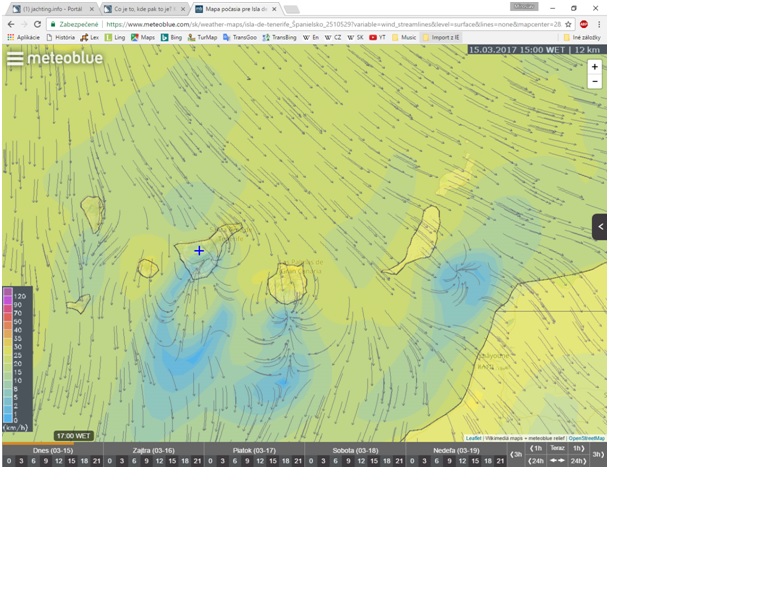Switch to the 'Co je to, kde pak to je?' tab
The width and height of the screenshot is (768, 614).
point(144,9)
